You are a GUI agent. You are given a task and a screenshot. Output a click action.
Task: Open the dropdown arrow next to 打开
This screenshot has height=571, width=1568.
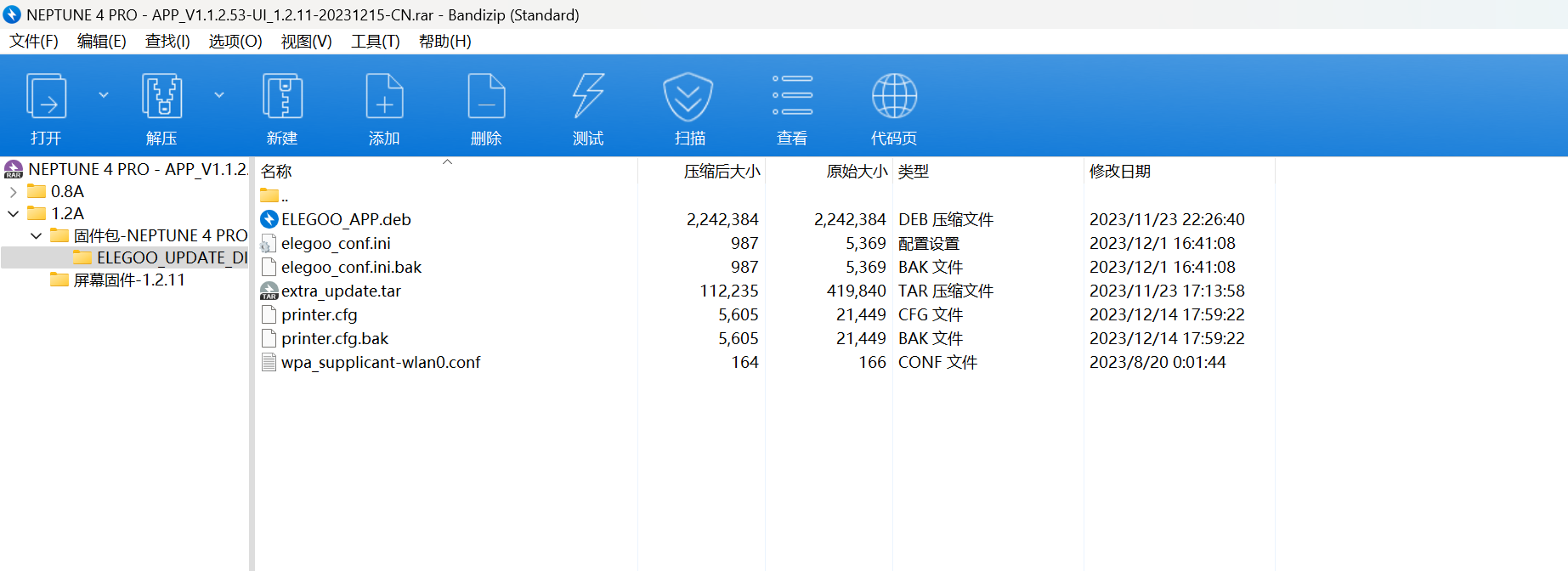(x=104, y=95)
